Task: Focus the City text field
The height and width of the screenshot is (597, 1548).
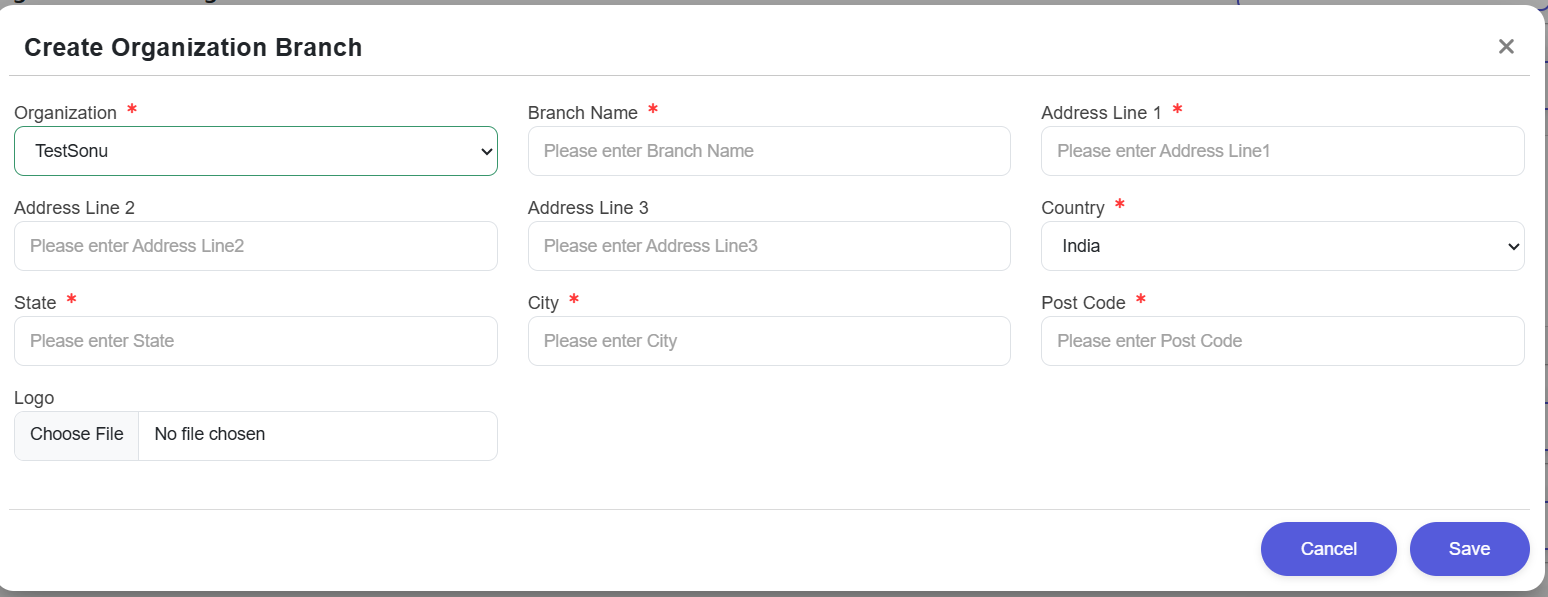Action: pyautogui.click(x=769, y=341)
